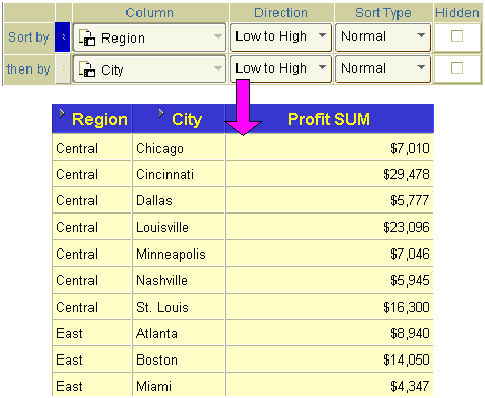Click the Direction column heading
The width and height of the screenshot is (485, 398).
281,13
